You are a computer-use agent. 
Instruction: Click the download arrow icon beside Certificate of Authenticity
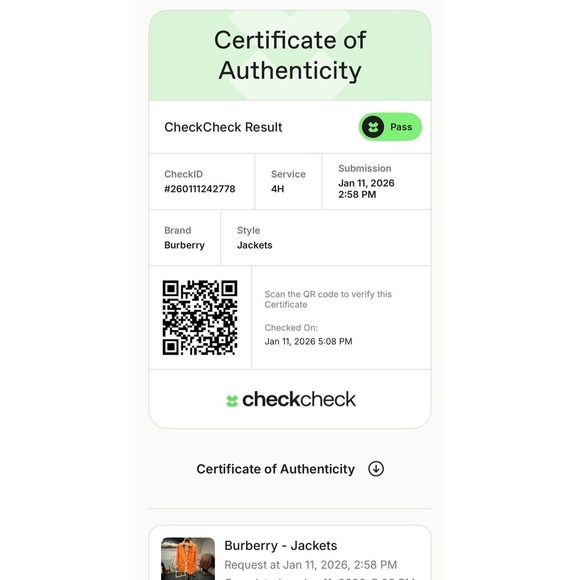point(376,469)
